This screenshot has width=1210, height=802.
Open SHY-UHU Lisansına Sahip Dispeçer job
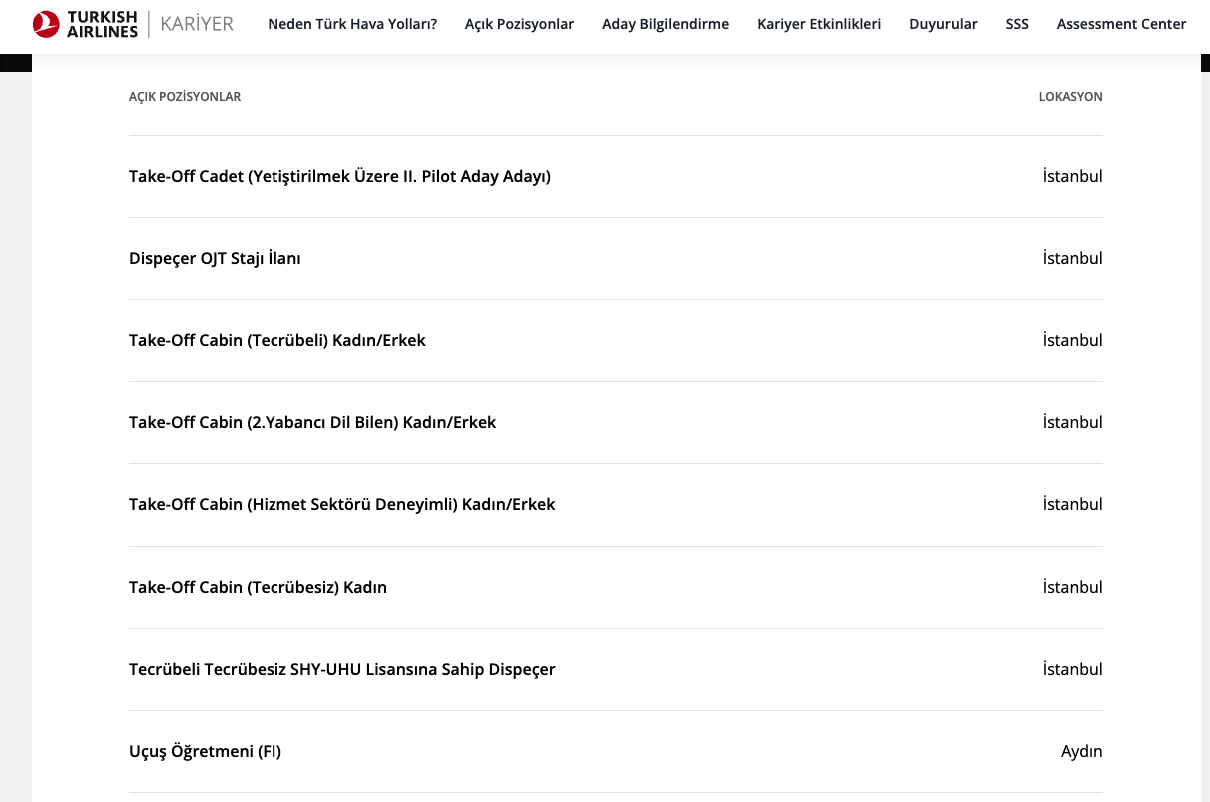[x=342, y=670]
